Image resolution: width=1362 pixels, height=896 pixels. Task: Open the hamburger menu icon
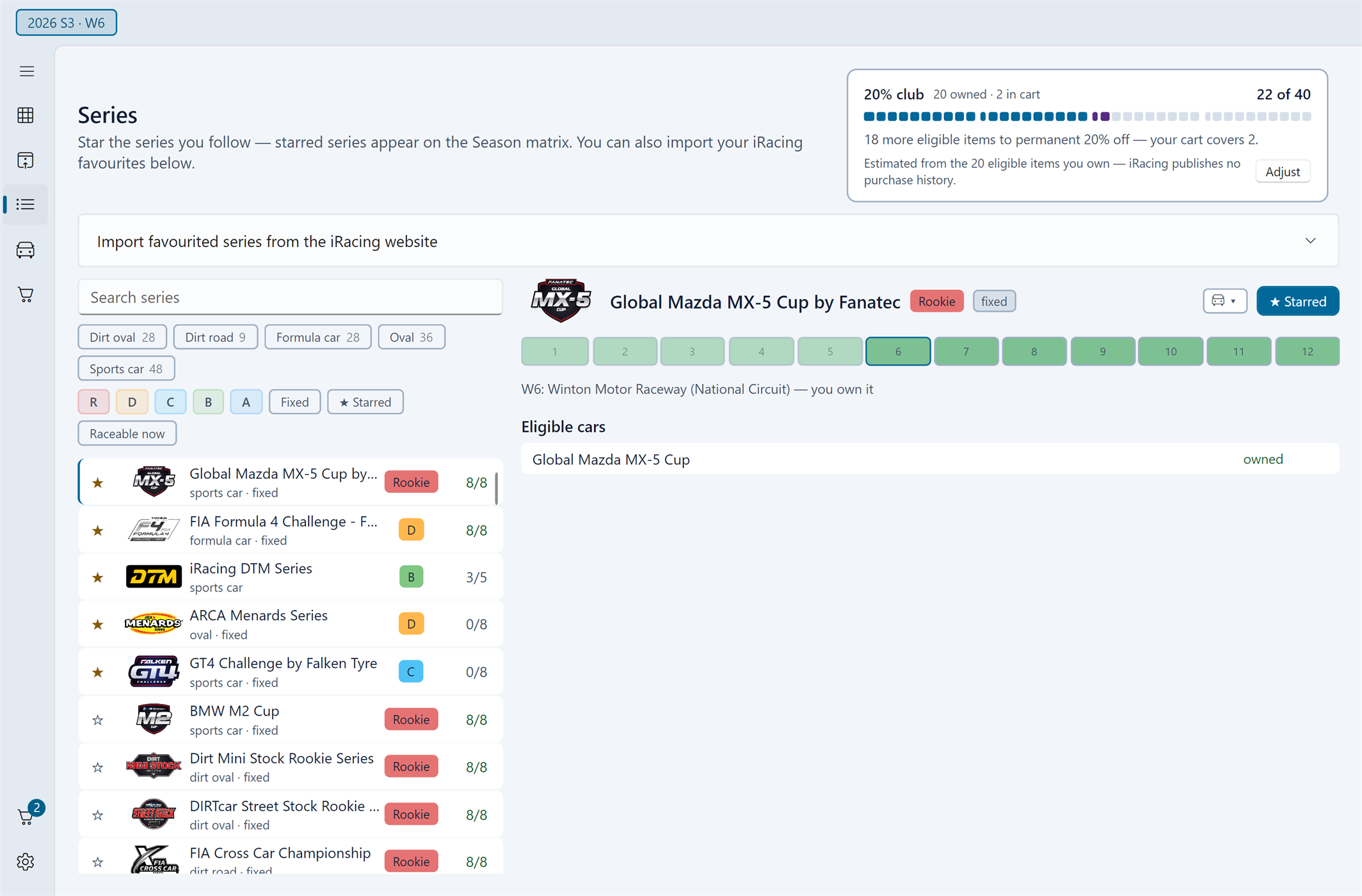tap(26, 71)
